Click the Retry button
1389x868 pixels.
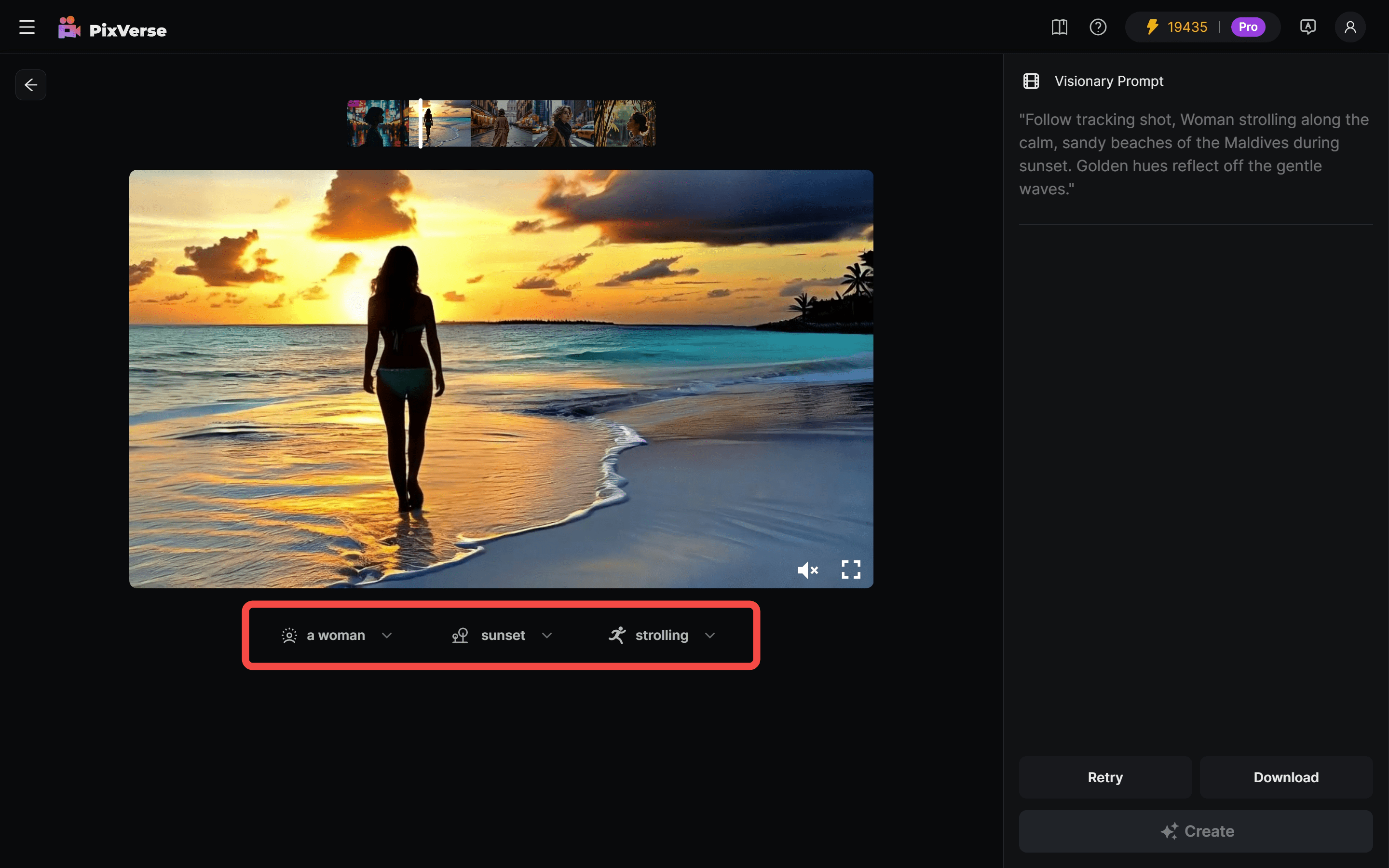tap(1105, 777)
